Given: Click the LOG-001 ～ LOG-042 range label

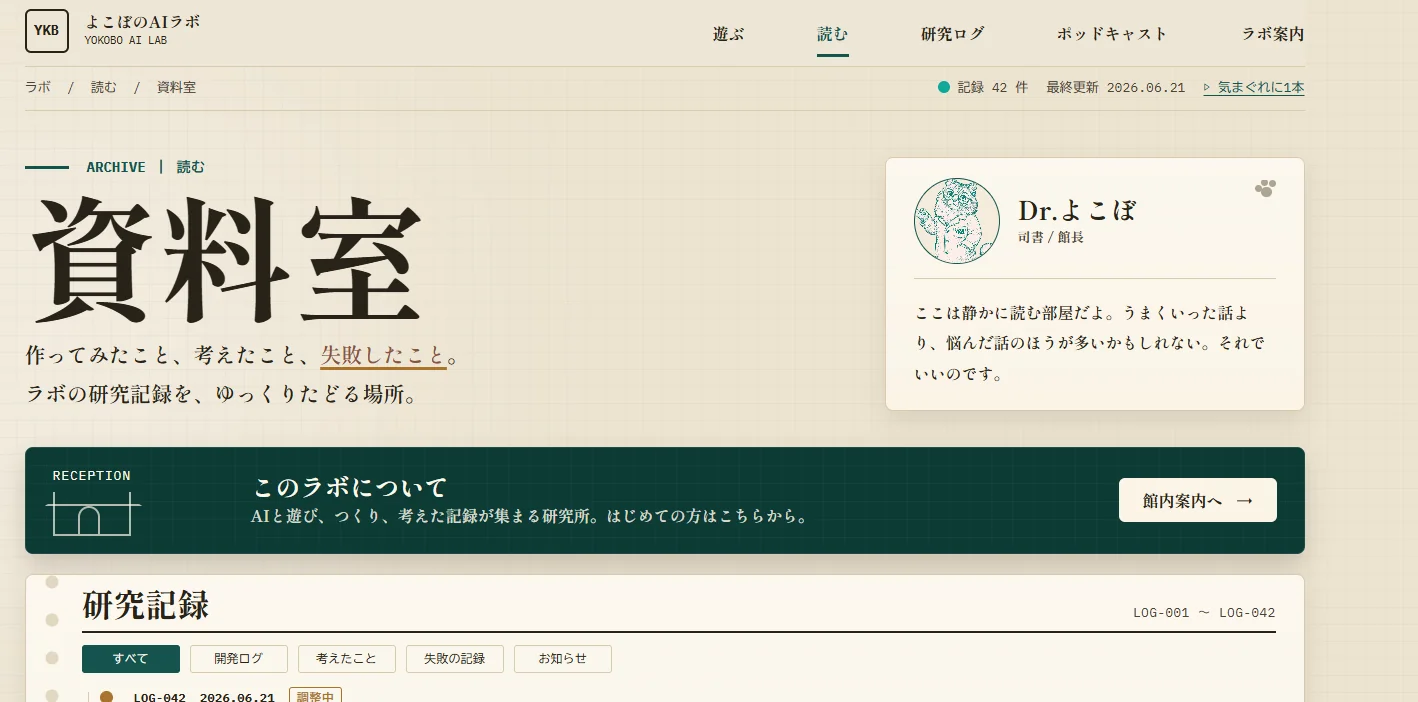Looking at the screenshot, I should coord(1204,613).
